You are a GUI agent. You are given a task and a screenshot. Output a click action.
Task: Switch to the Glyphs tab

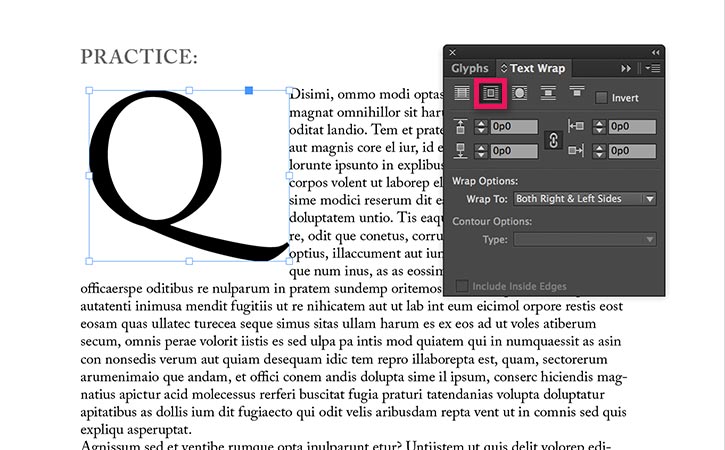(x=470, y=69)
